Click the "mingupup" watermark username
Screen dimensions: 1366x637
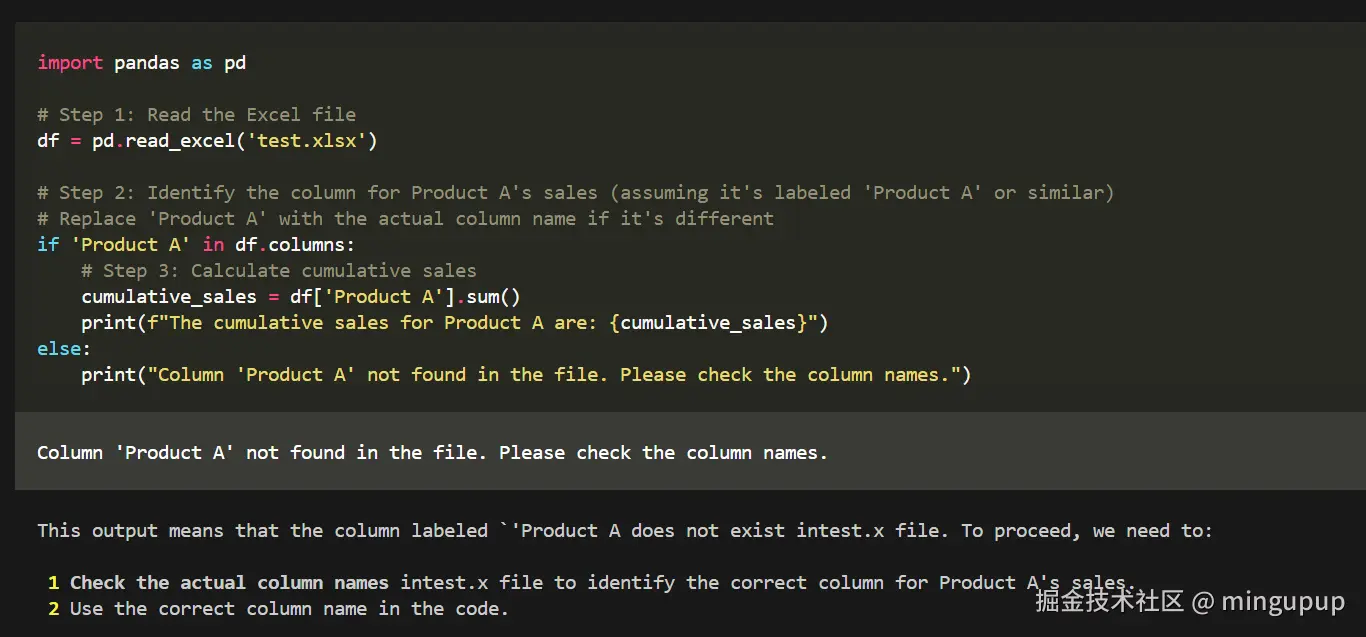1284,601
